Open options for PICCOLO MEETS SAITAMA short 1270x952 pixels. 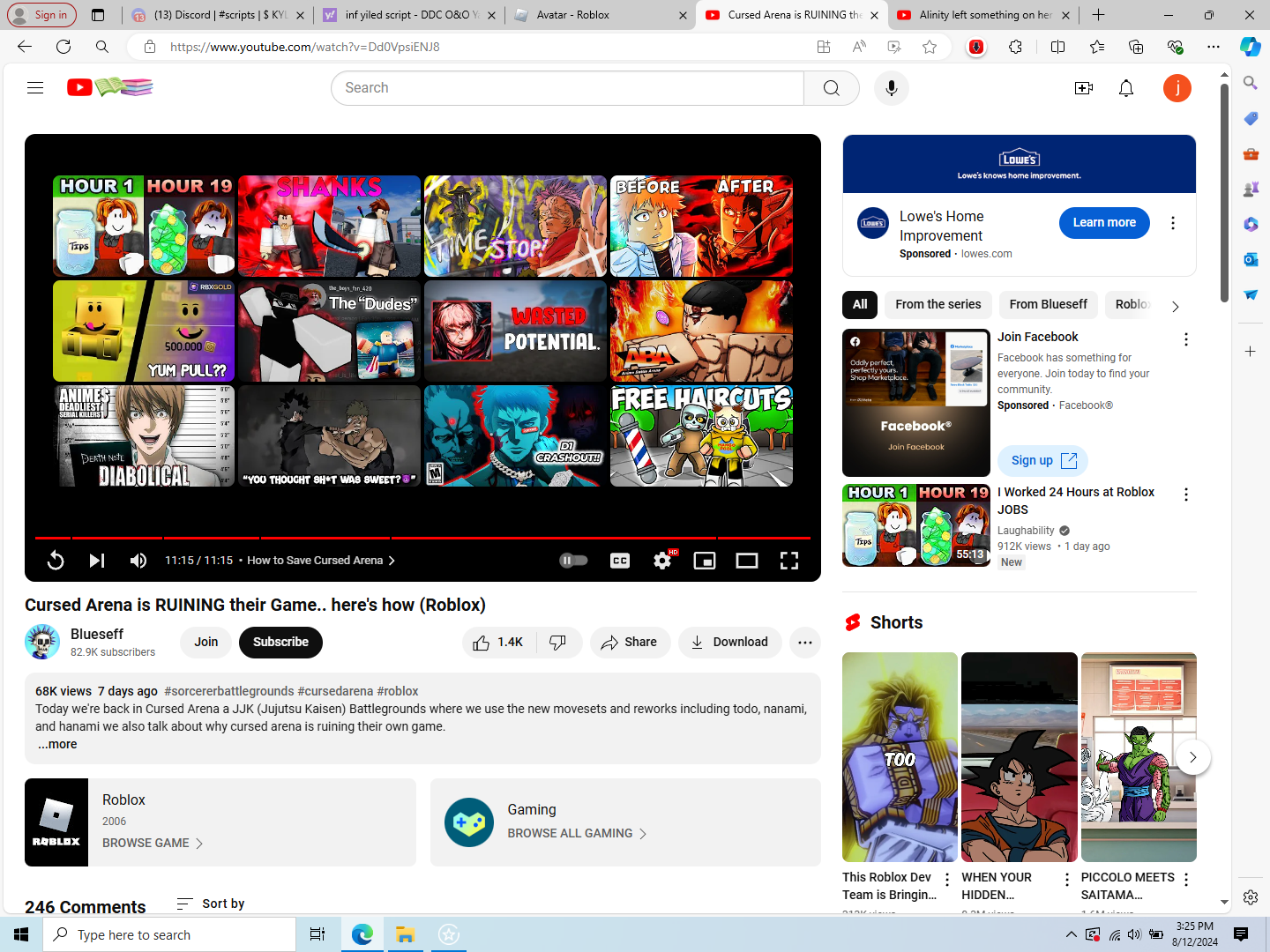tap(1186, 880)
